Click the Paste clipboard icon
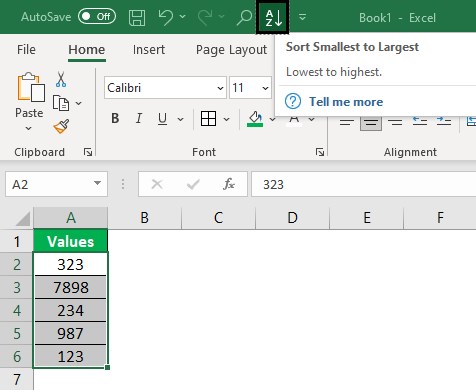Screen dimensions: 476x390 point(31,87)
